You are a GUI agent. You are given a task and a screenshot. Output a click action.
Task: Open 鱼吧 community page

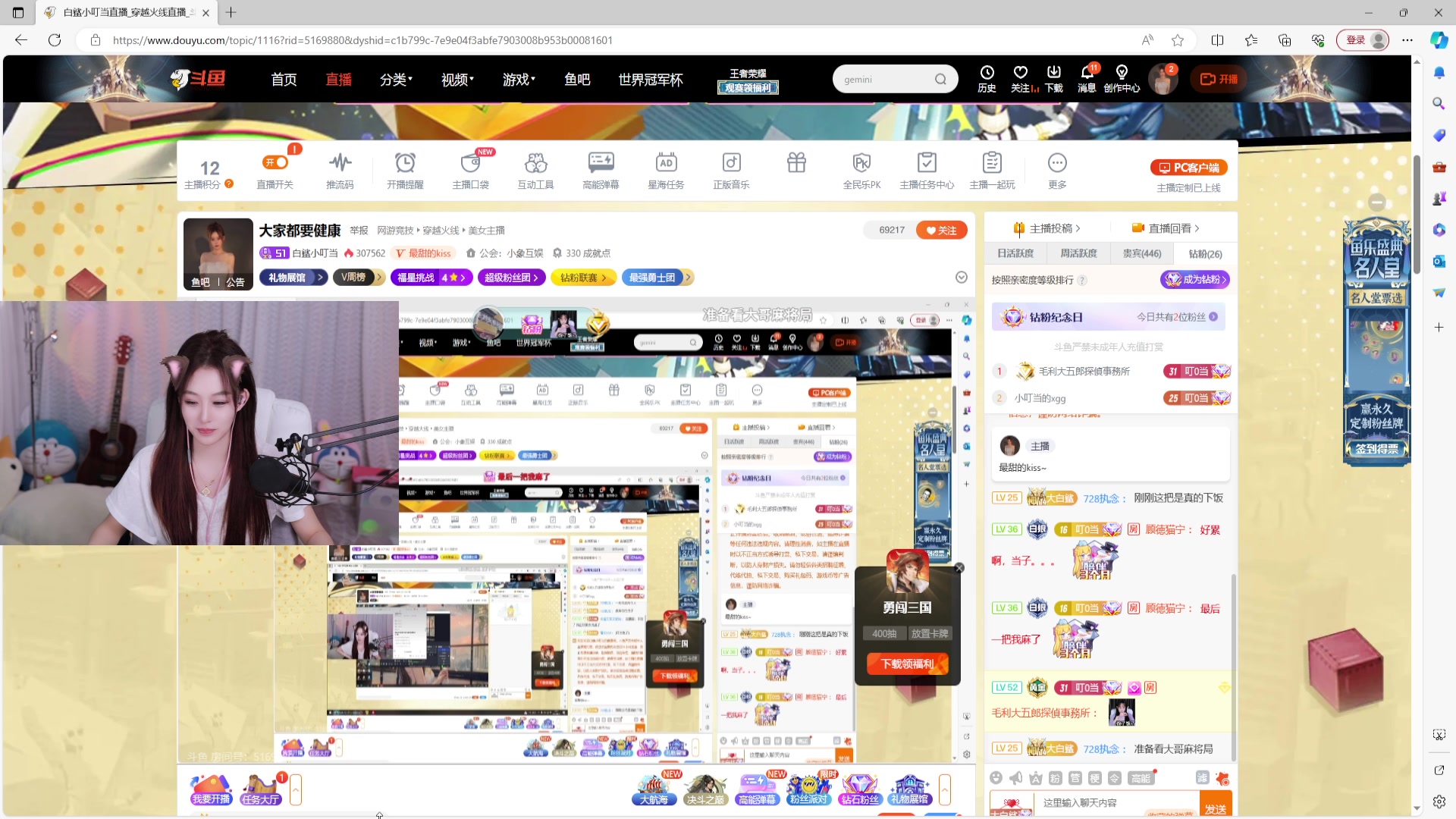tap(577, 79)
